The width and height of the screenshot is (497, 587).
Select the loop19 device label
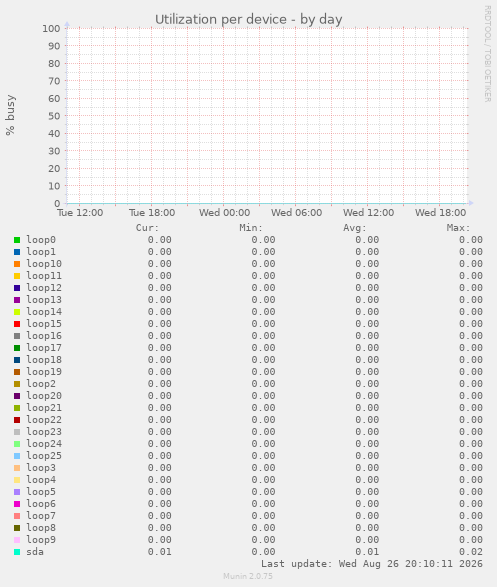(x=44, y=371)
